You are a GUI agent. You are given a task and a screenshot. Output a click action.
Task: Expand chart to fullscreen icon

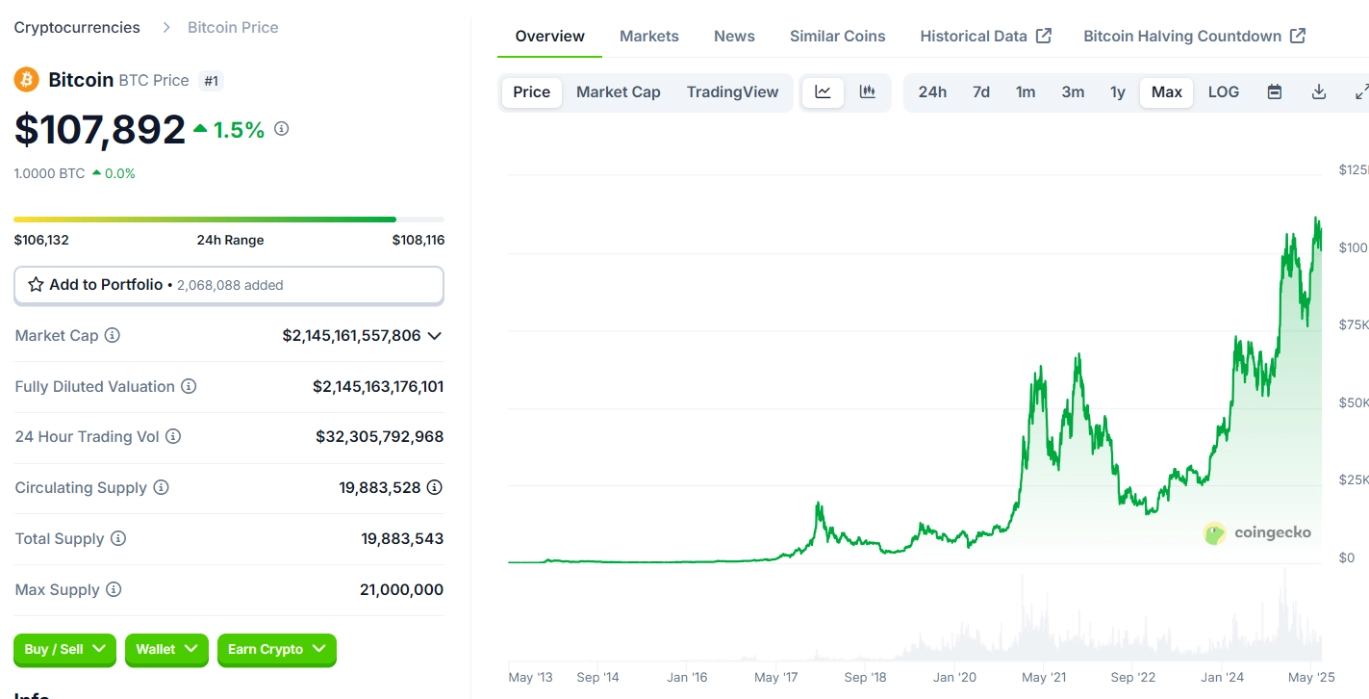[x=1361, y=92]
